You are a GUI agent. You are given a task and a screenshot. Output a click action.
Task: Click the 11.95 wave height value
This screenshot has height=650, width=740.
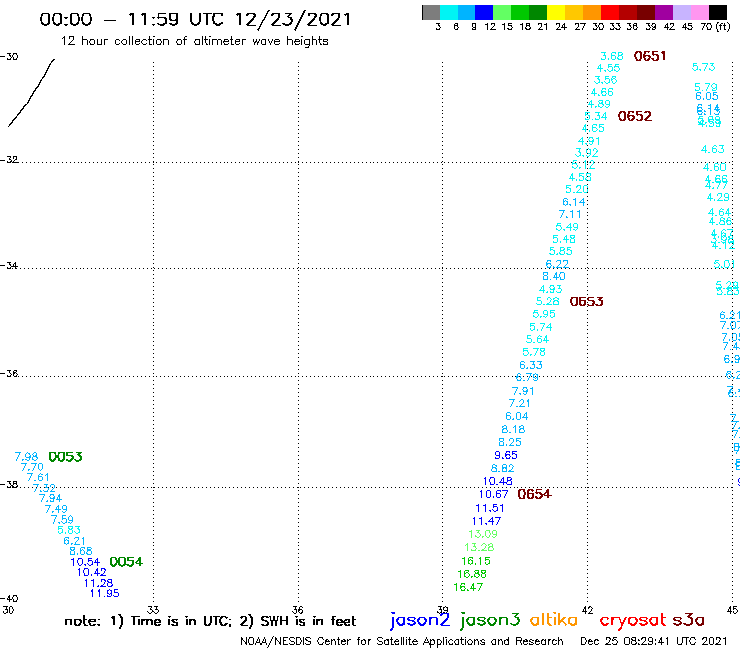point(104,593)
